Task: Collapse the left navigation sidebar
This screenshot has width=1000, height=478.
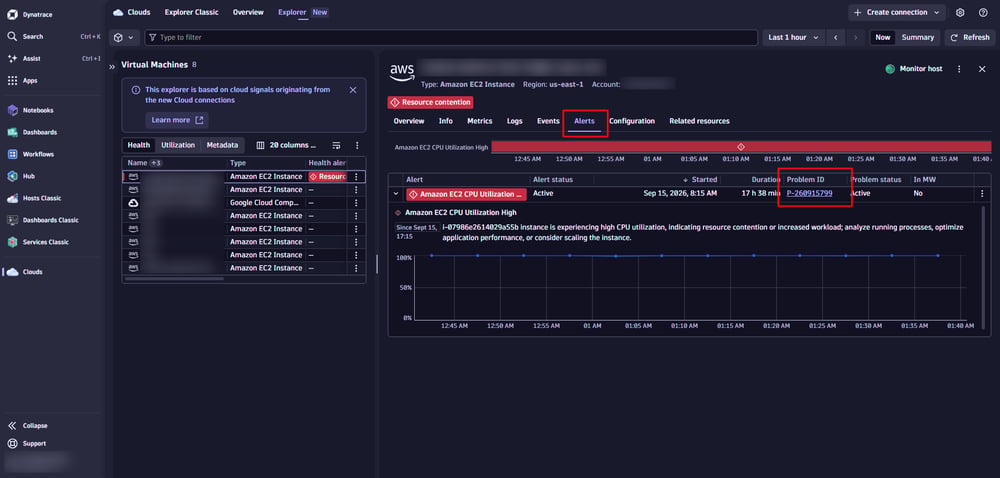Action: (35, 426)
